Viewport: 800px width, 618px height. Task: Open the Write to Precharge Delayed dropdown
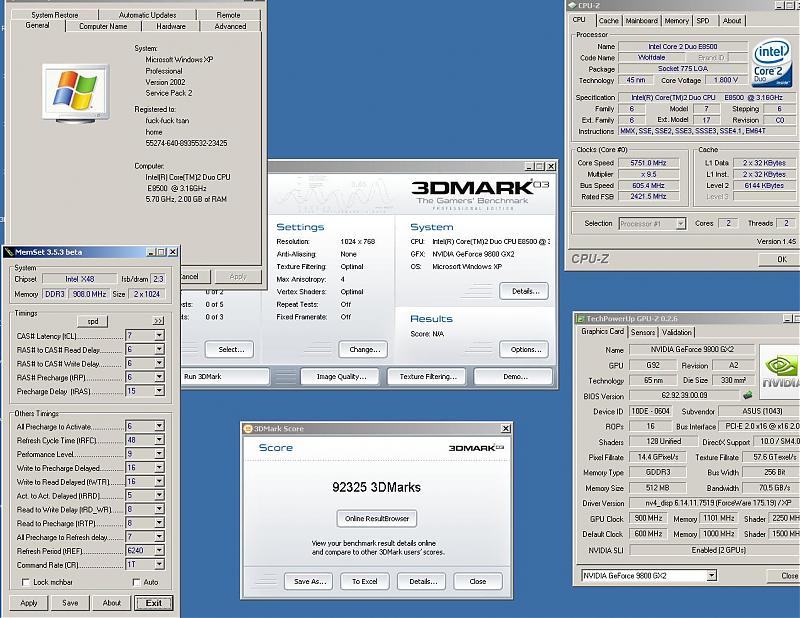pos(159,467)
